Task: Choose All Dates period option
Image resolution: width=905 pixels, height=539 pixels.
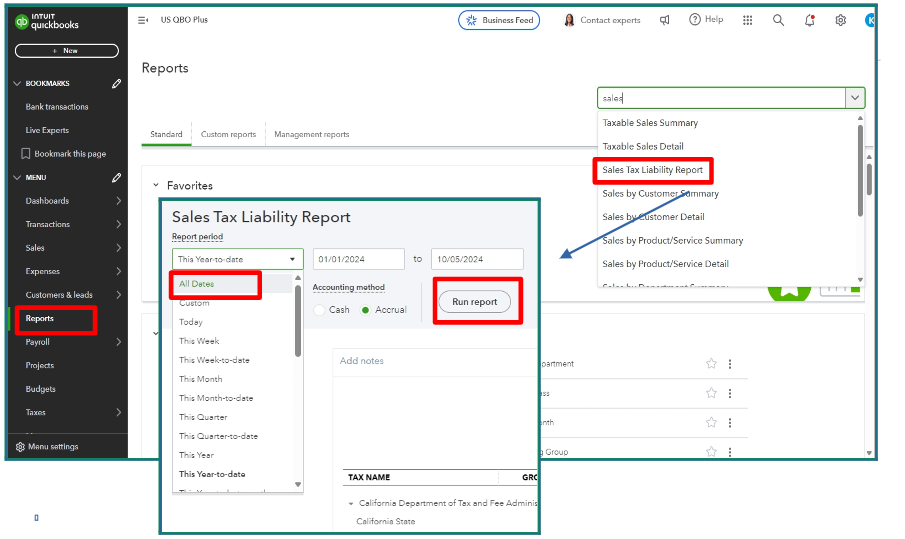Action: pyautogui.click(x=196, y=284)
